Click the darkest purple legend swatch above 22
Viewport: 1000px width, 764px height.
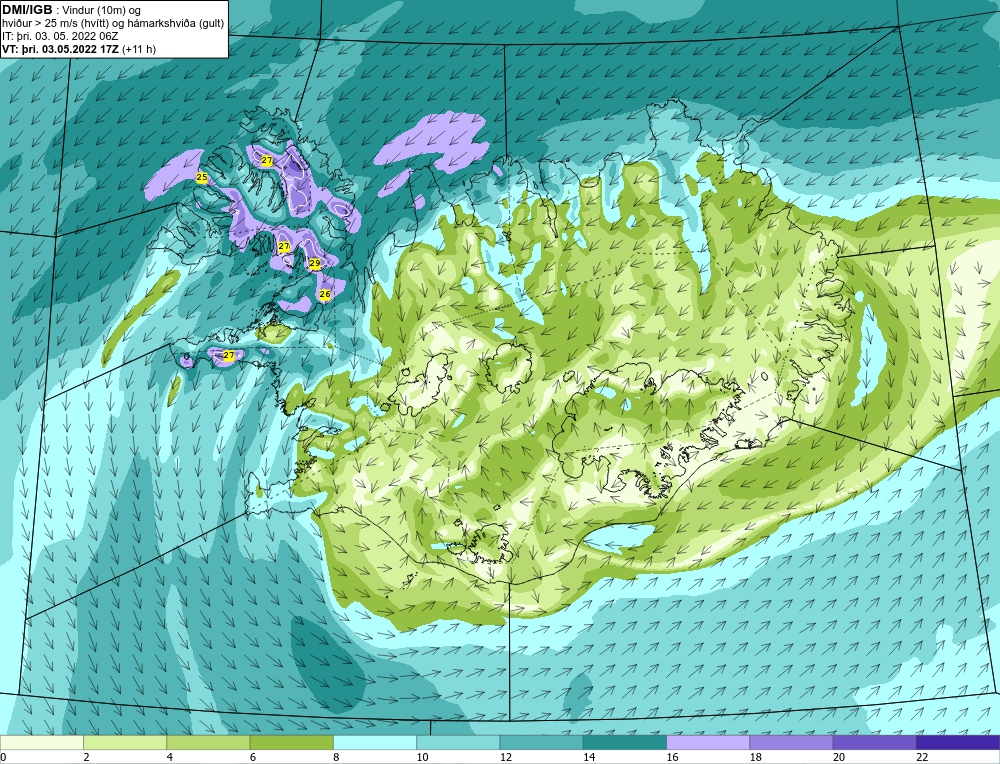tap(957, 743)
